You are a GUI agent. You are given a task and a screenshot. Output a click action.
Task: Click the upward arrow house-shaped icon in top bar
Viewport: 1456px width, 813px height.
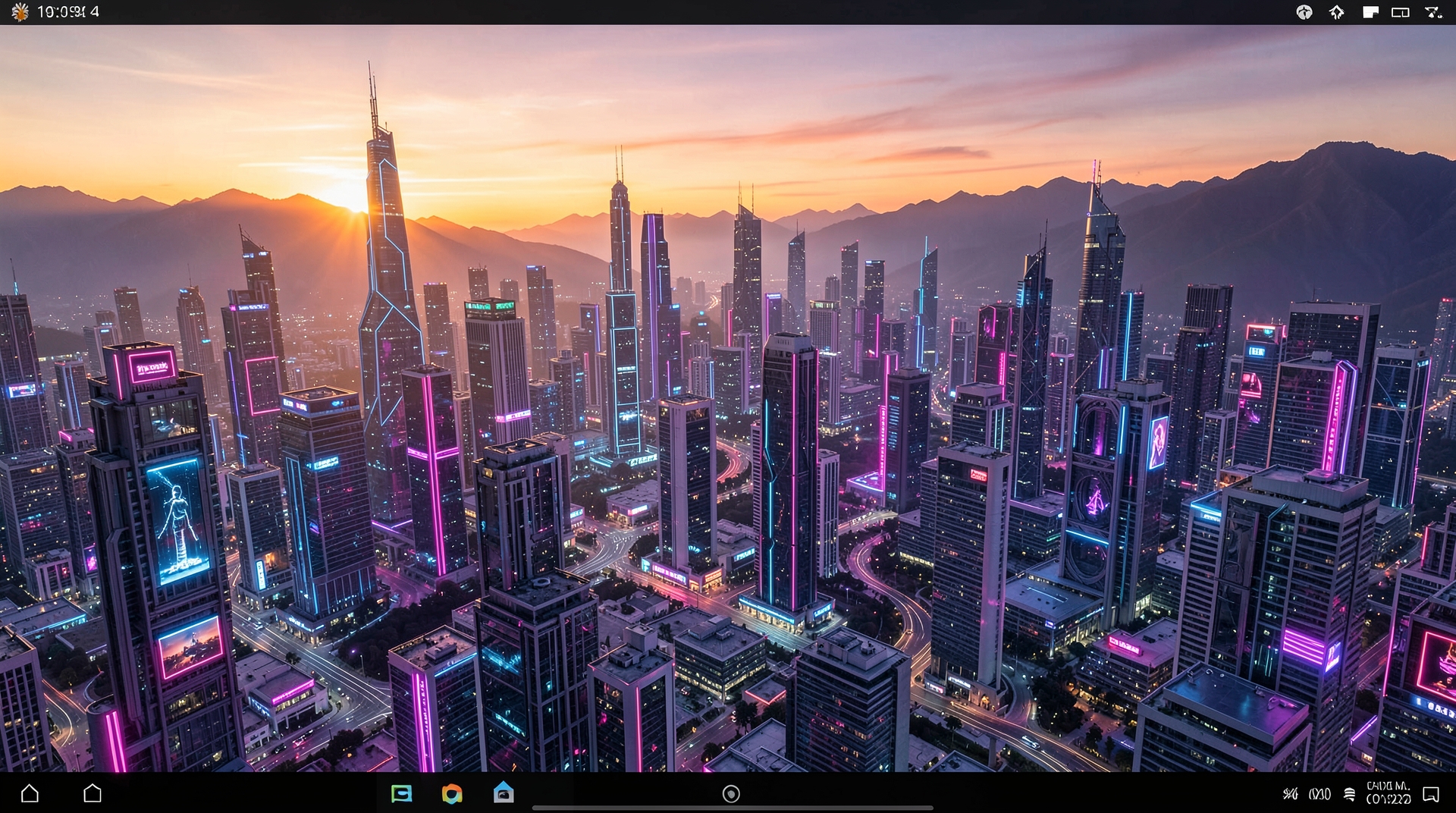(x=1337, y=12)
